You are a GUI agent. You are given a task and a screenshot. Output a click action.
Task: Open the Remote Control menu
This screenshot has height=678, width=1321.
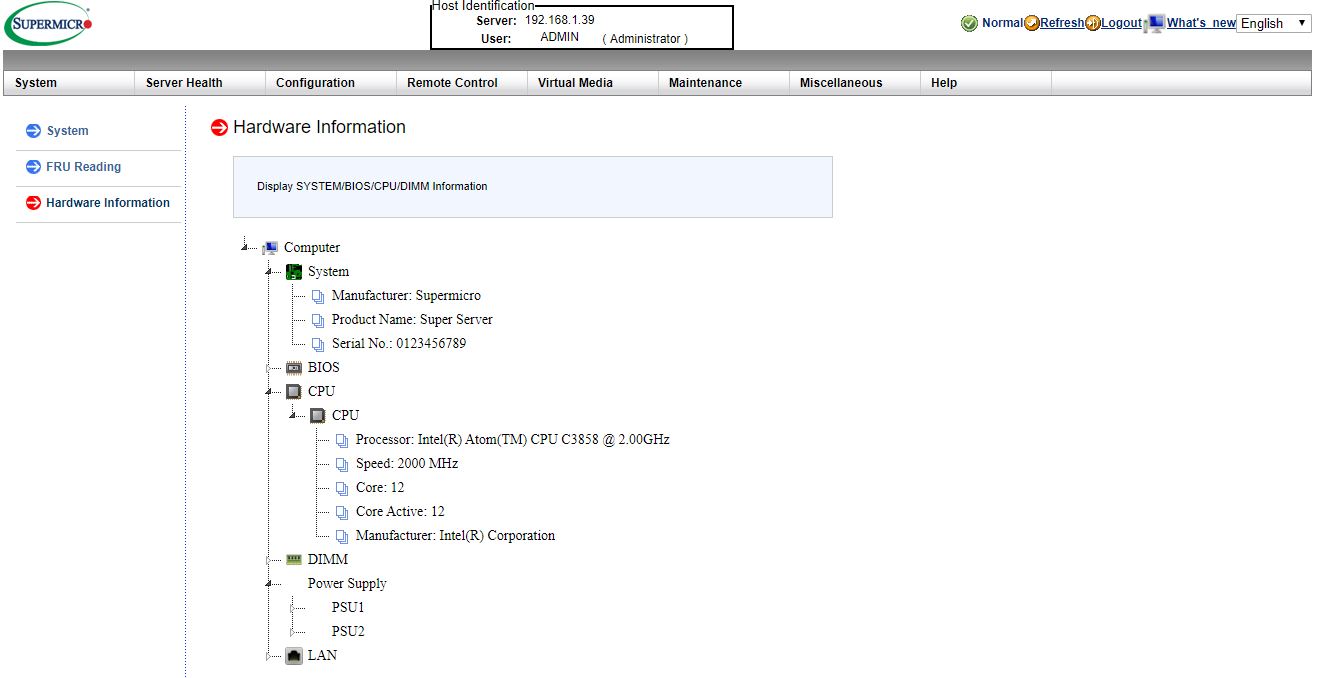point(462,83)
